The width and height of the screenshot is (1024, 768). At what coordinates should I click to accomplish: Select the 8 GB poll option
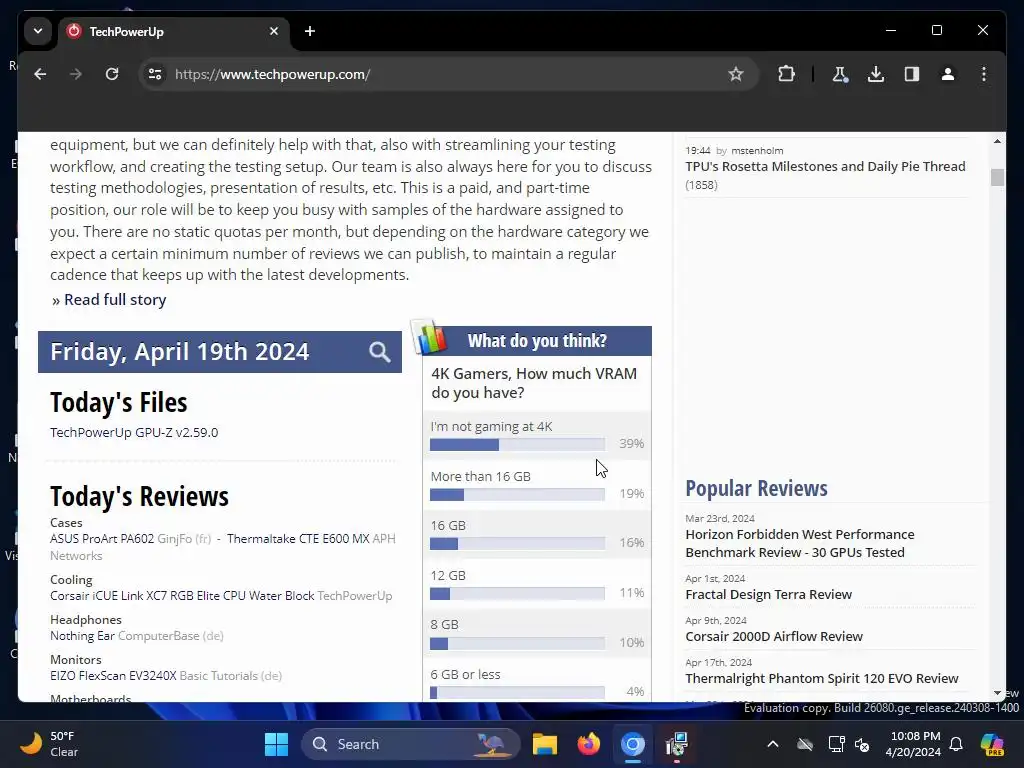tap(444, 624)
